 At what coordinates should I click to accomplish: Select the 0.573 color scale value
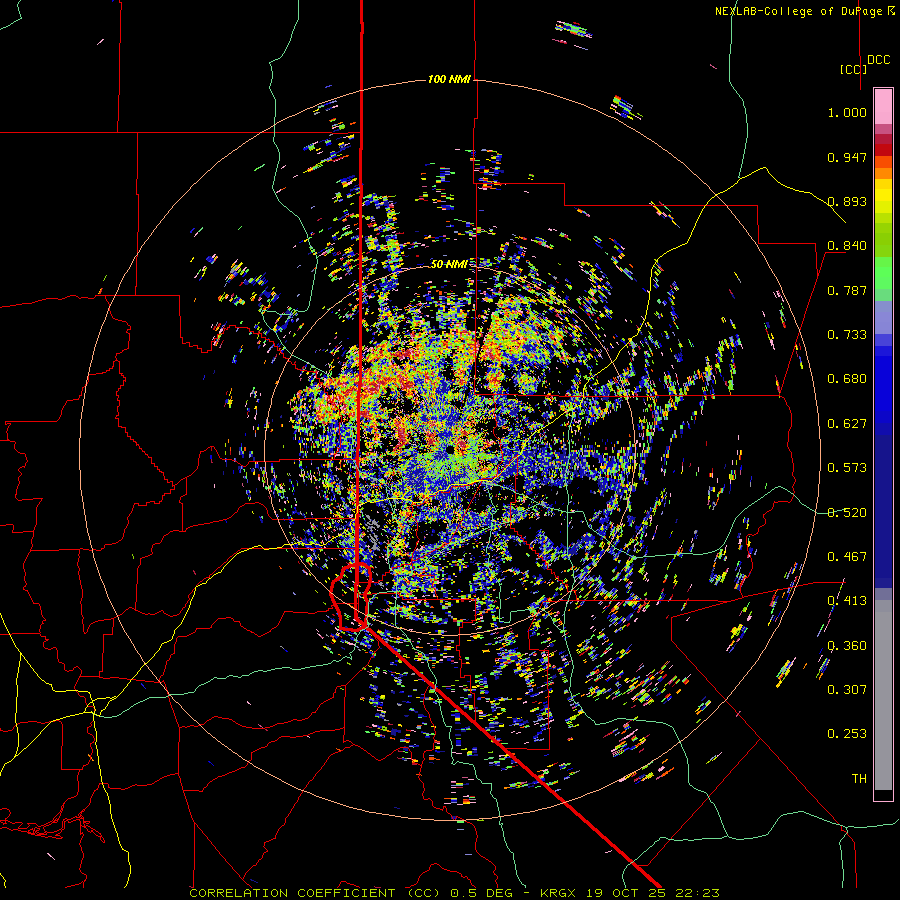(x=847, y=468)
